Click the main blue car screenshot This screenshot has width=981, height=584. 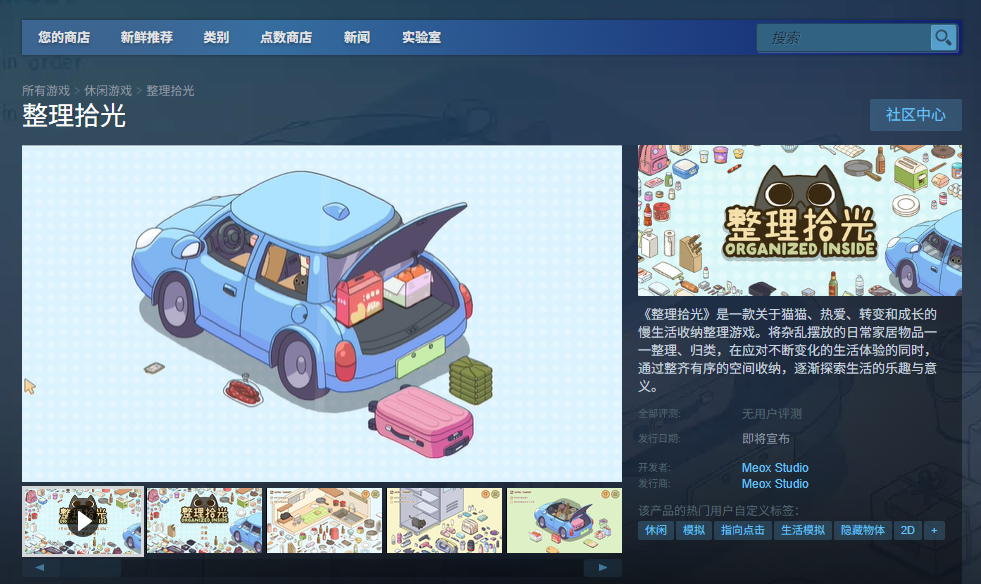point(322,314)
